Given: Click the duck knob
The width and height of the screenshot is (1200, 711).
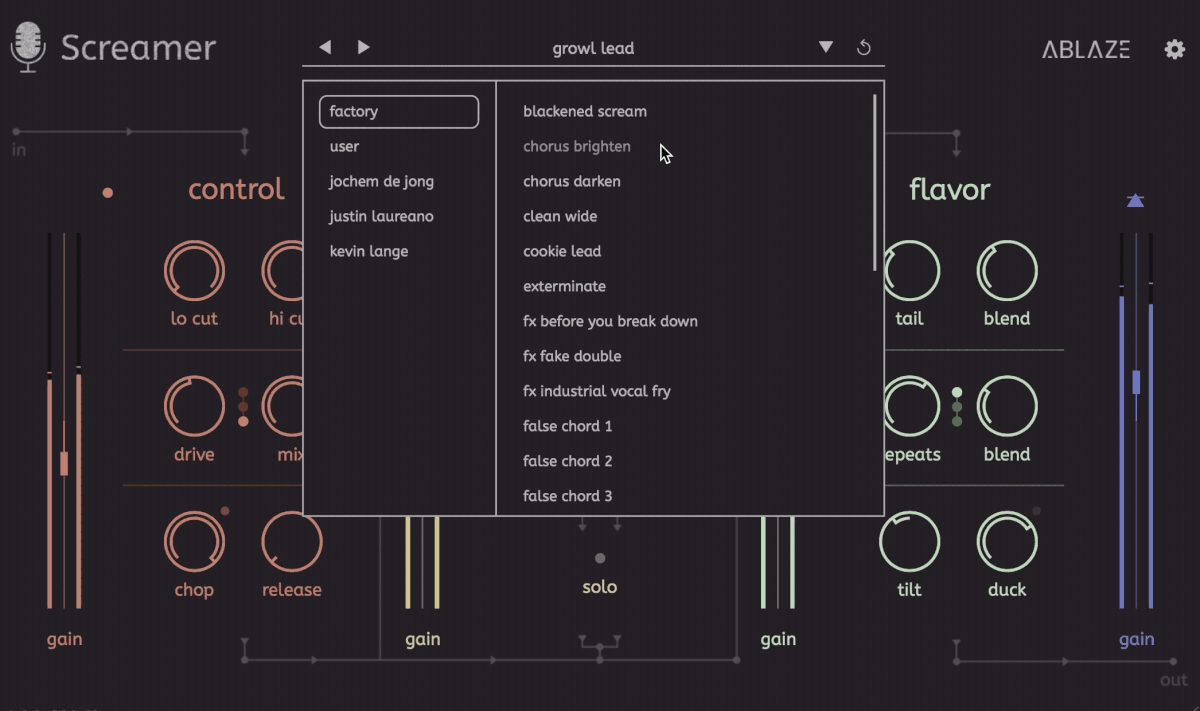Looking at the screenshot, I should point(1007,542).
